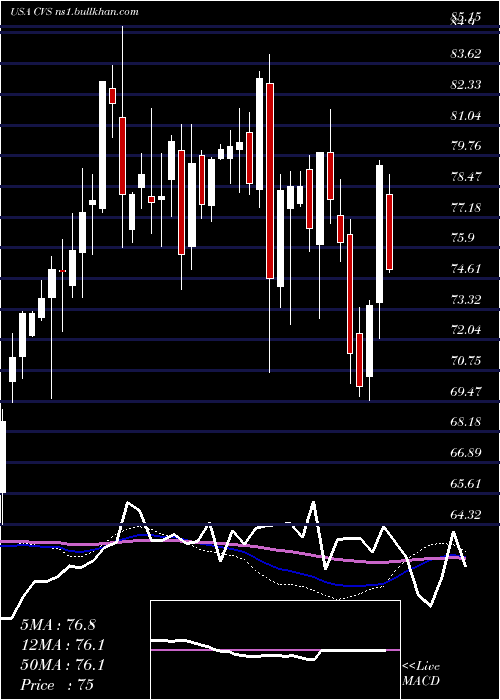
Task: Click the 81.04 price axis label
Action: click(x=466, y=116)
